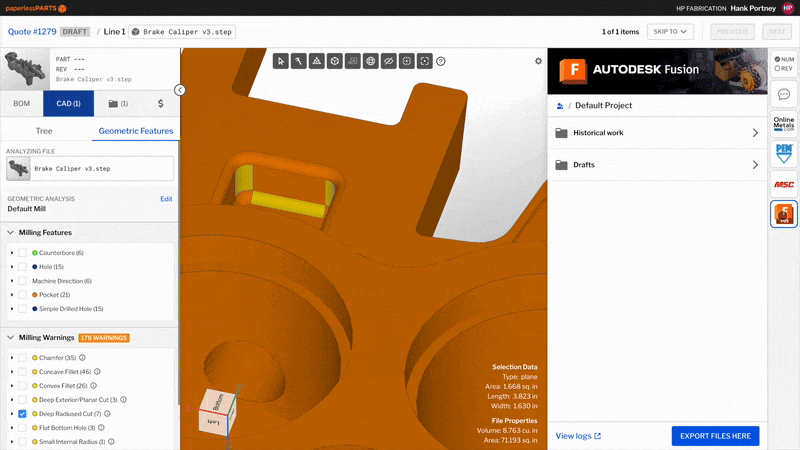The width and height of the screenshot is (800, 450).
Task: Click the orientation cube in the viewer
Action: [x=218, y=412]
